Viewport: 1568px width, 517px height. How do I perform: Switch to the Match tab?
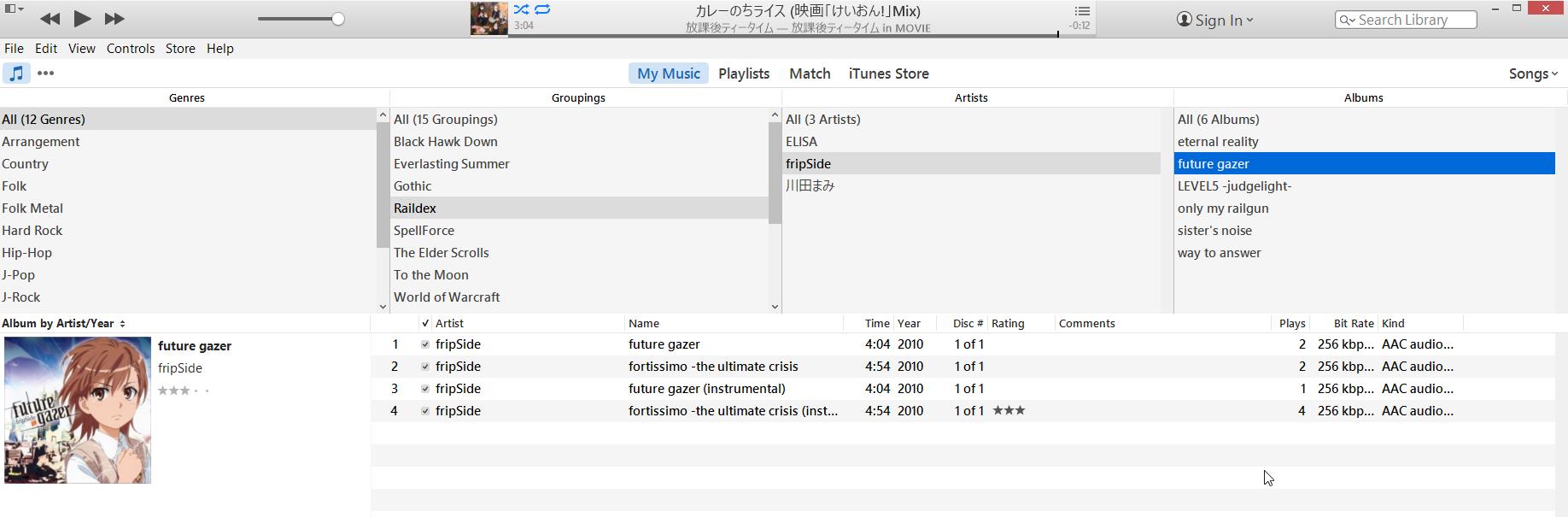pos(810,73)
